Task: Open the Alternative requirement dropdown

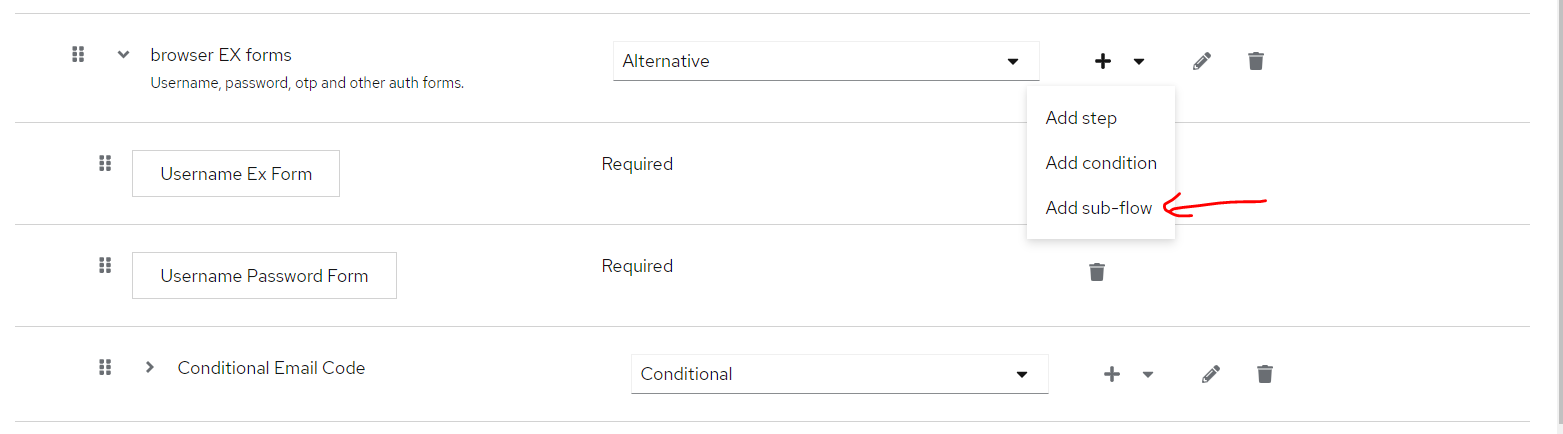Action: point(826,61)
